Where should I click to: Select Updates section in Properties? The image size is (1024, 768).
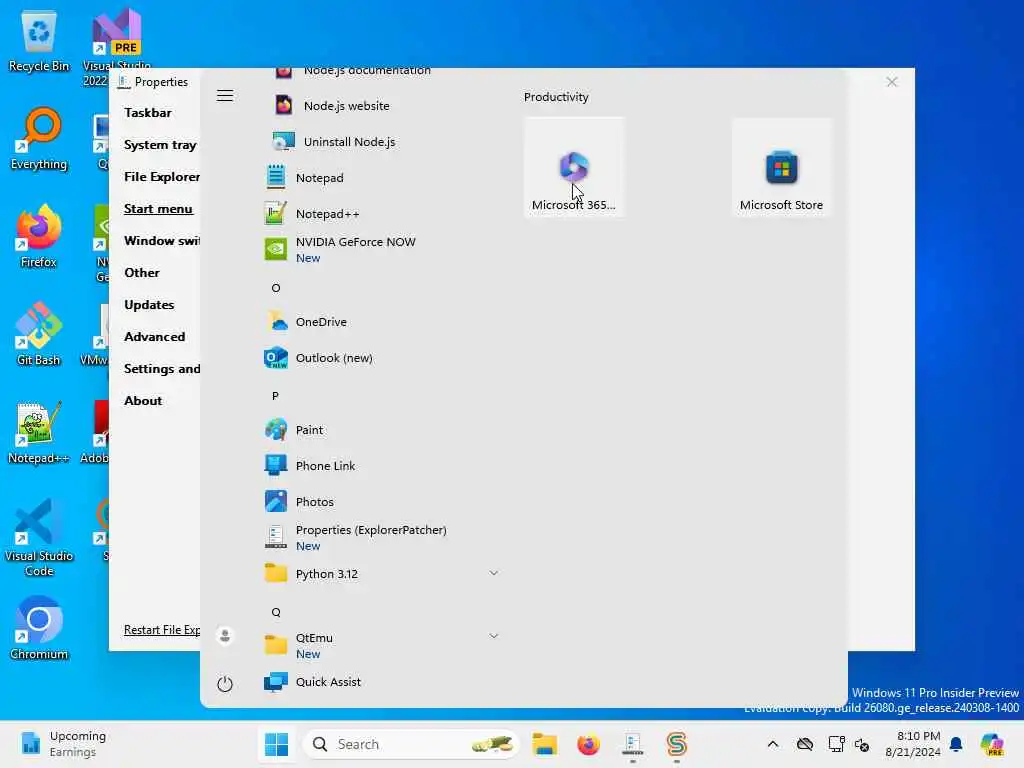coord(149,305)
